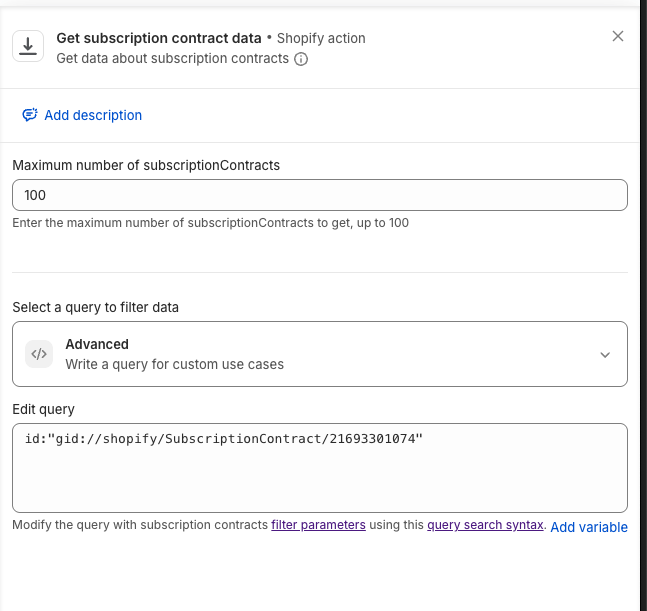Image resolution: width=647 pixels, height=611 pixels.
Task: Open the info tooltip beside subscription contracts
Action: point(301,59)
